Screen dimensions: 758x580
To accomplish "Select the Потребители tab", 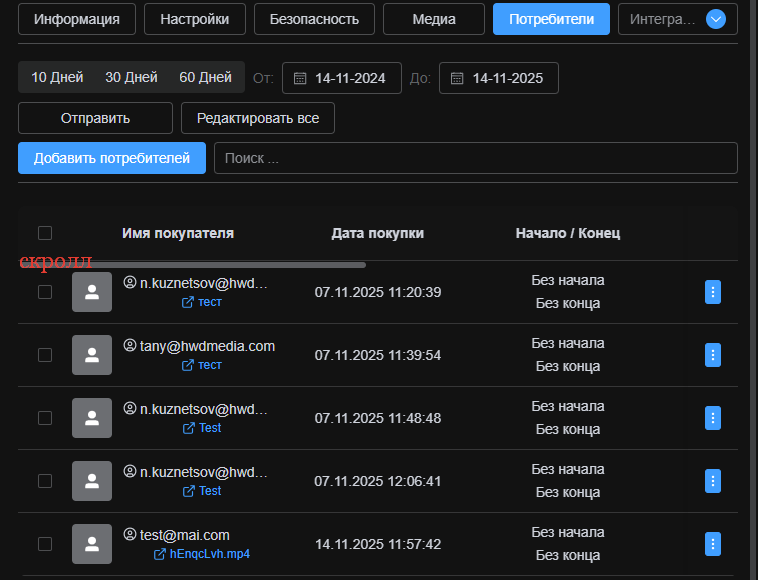I will [x=551, y=19].
